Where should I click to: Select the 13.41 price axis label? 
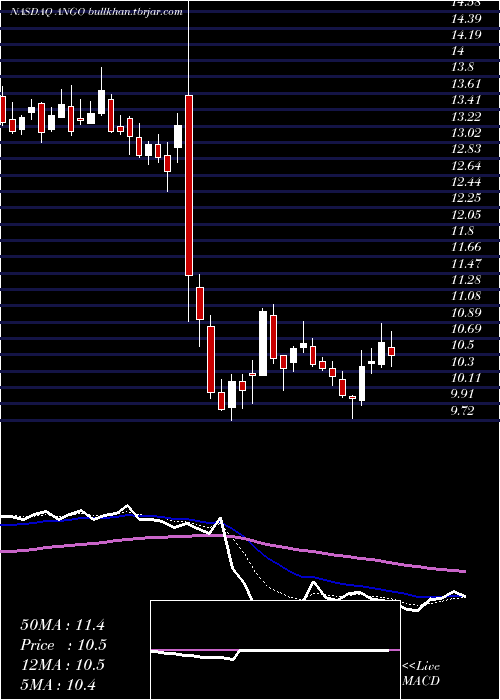click(x=466, y=100)
